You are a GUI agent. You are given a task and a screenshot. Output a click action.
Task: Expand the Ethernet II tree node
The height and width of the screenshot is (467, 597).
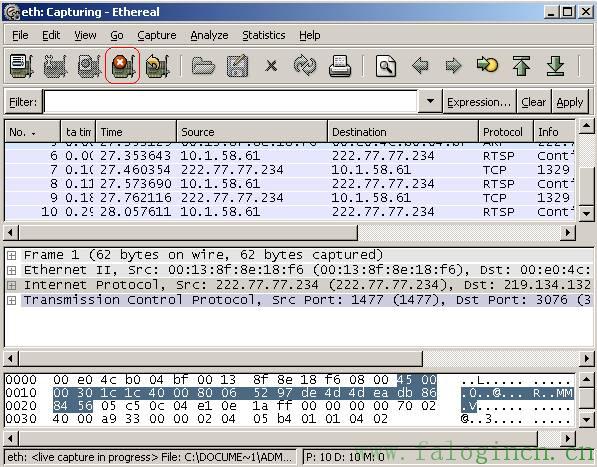coord(11,270)
